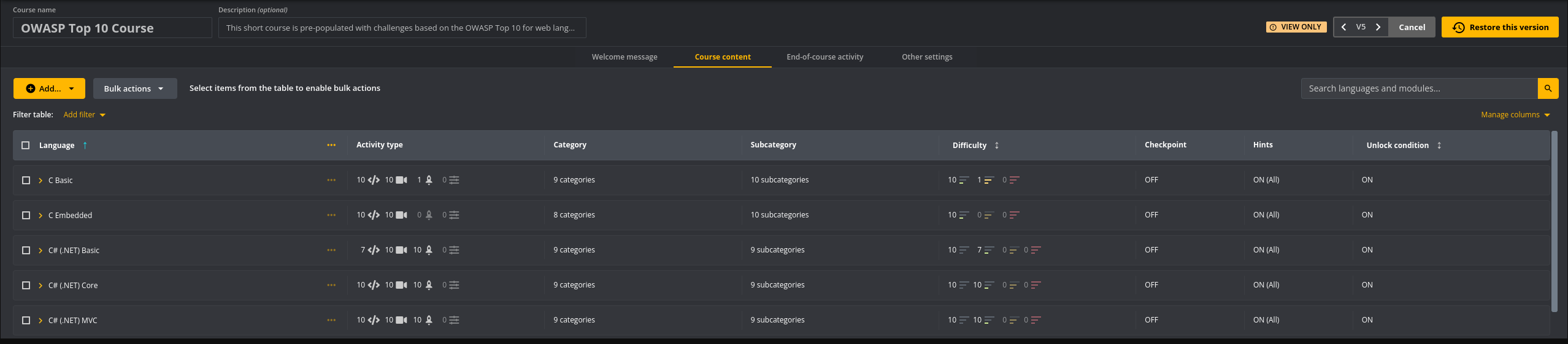The height and width of the screenshot is (344, 1568).
Task: Click '9 subcategories' in C# (.NET) Basic row
Action: click(777, 250)
